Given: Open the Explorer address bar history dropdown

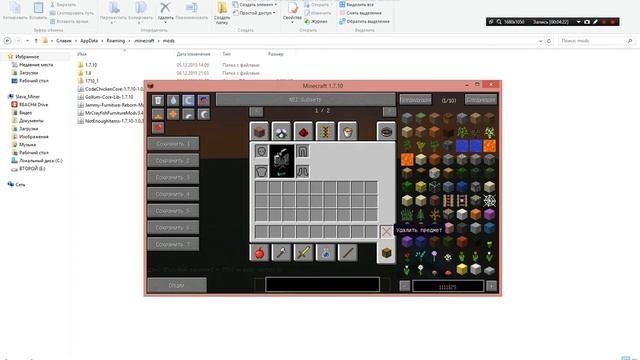Looking at the screenshot, I should pos(540,41).
